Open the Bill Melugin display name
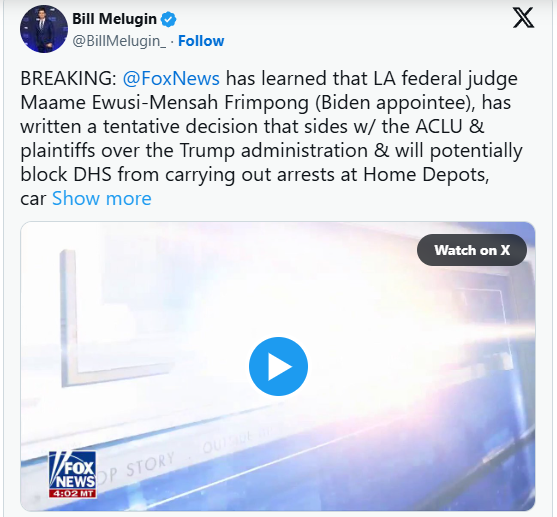Image resolution: width=557 pixels, height=517 pixels. (x=114, y=19)
